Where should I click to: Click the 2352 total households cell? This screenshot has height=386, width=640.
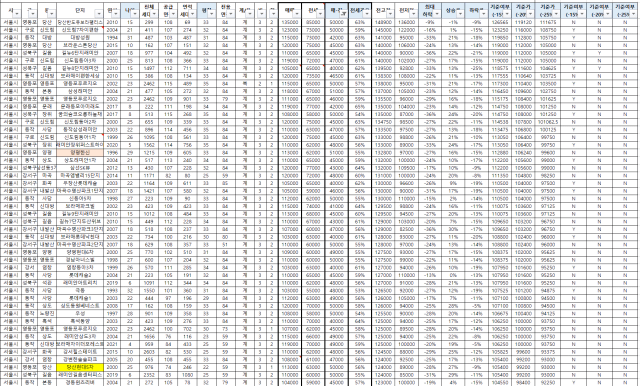coord(149,375)
